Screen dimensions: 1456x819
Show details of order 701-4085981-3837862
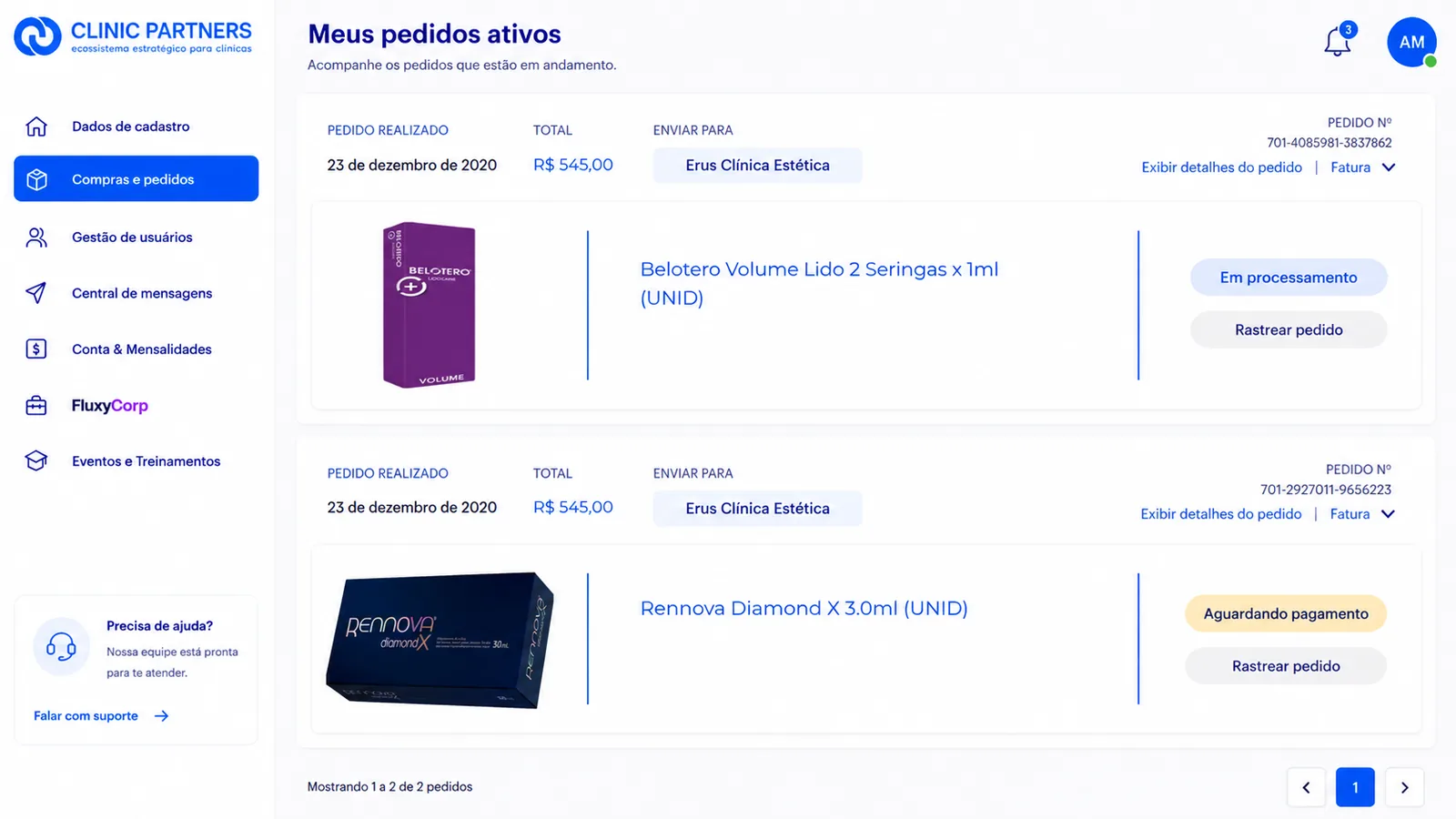(1221, 167)
